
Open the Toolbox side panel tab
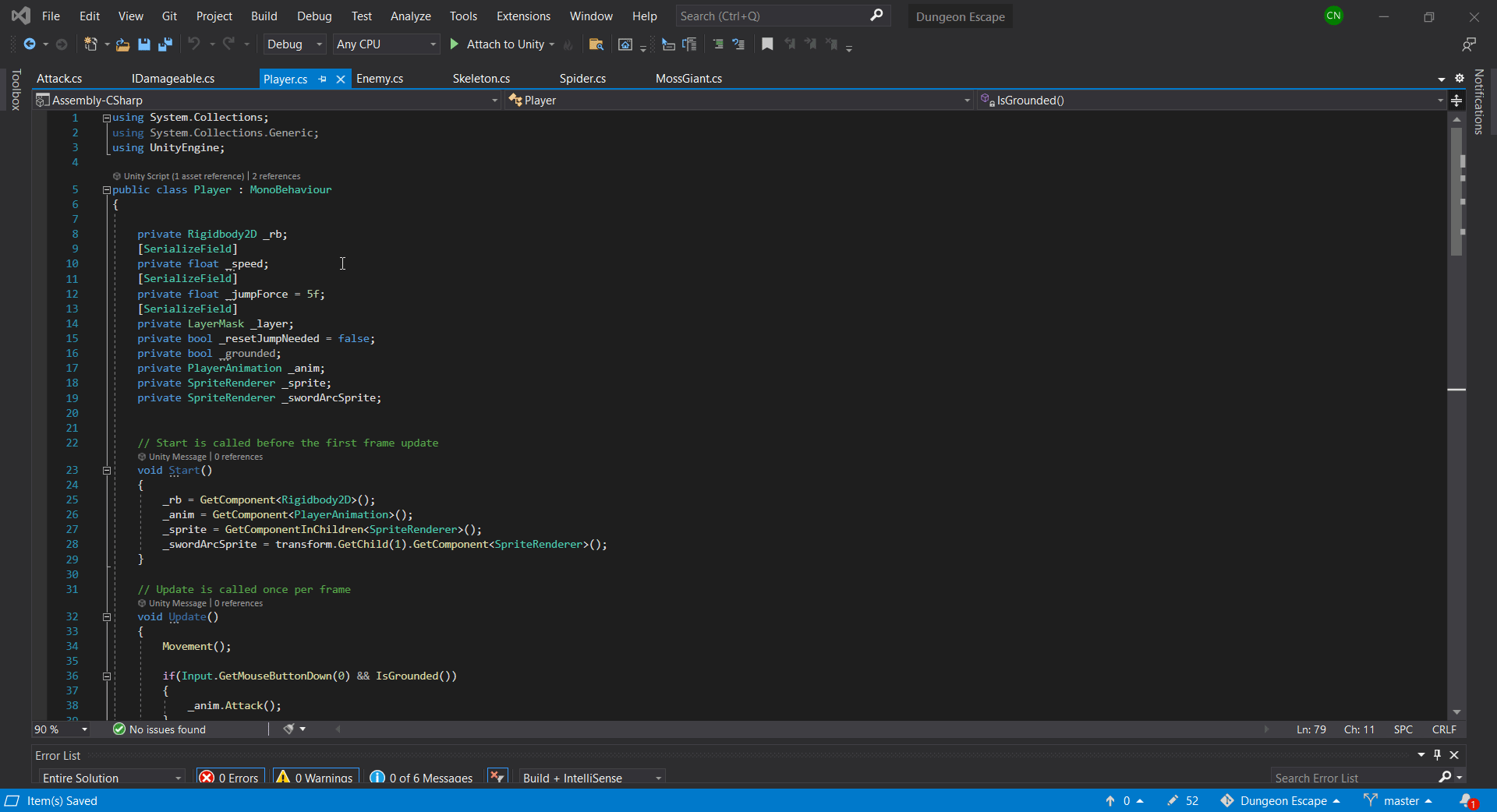16,90
